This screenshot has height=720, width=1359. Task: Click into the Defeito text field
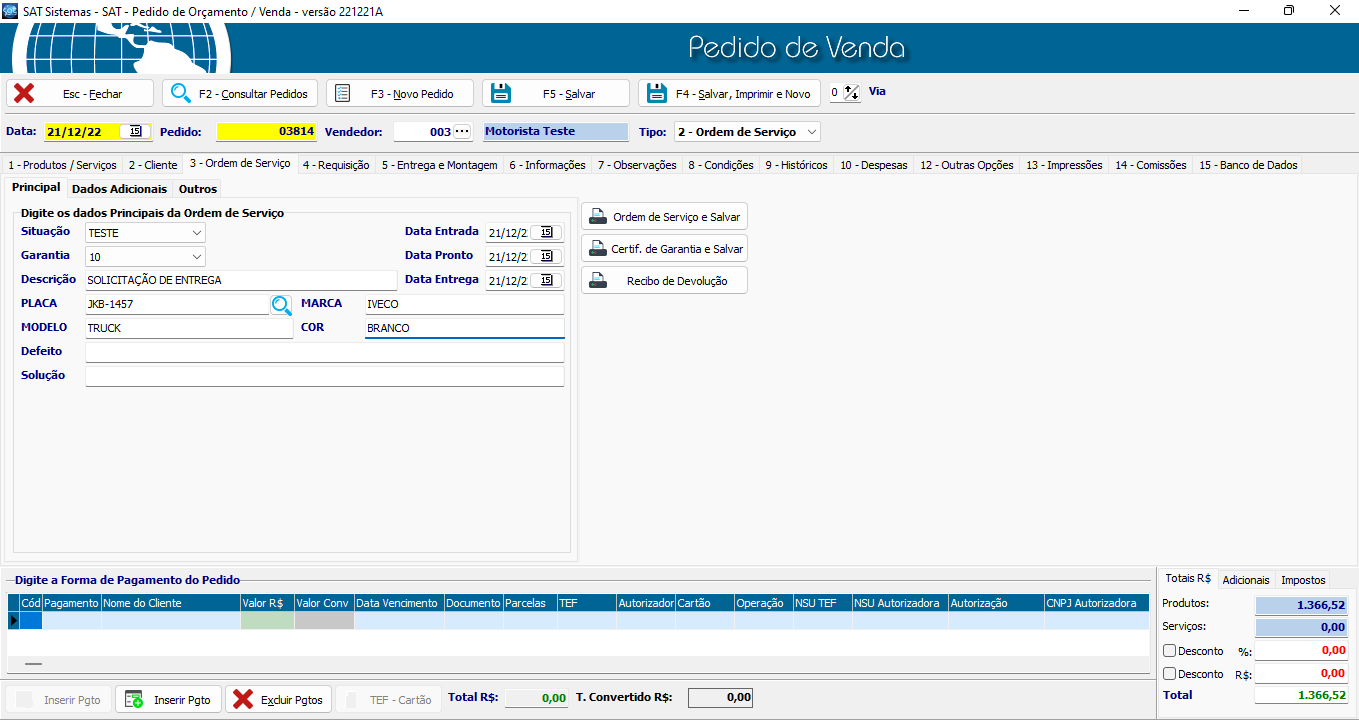(324, 352)
